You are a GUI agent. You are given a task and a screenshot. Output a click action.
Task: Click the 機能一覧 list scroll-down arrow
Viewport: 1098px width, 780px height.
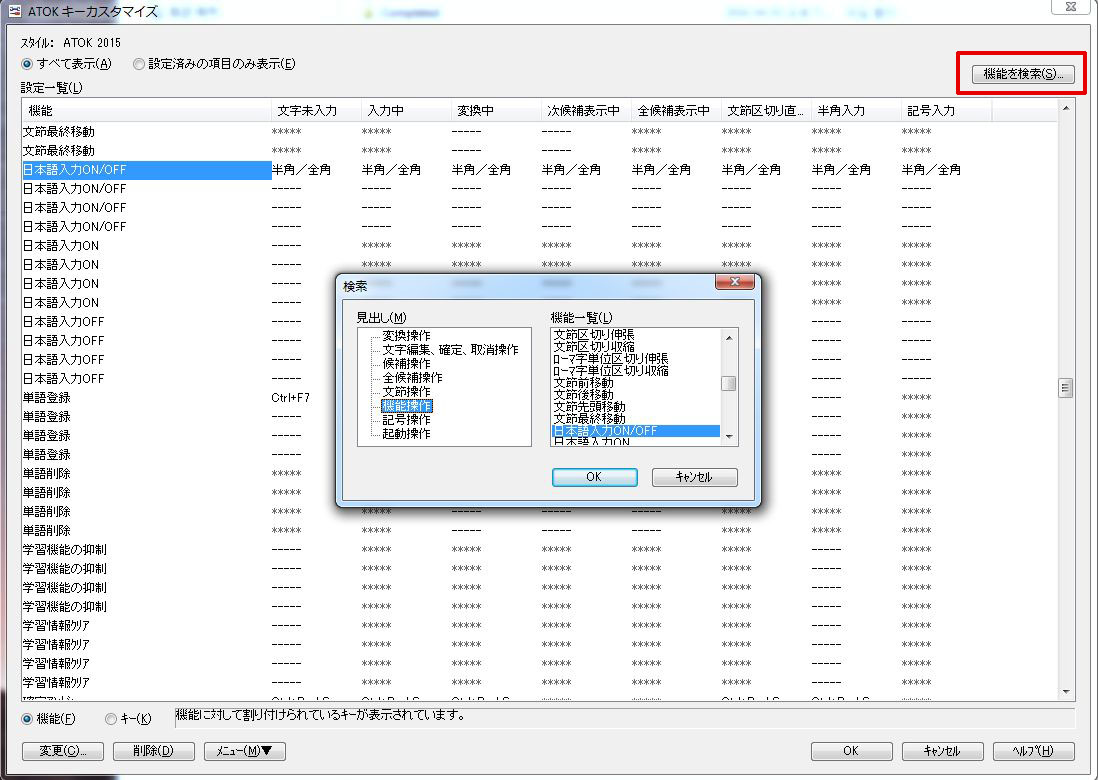[729, 437]
